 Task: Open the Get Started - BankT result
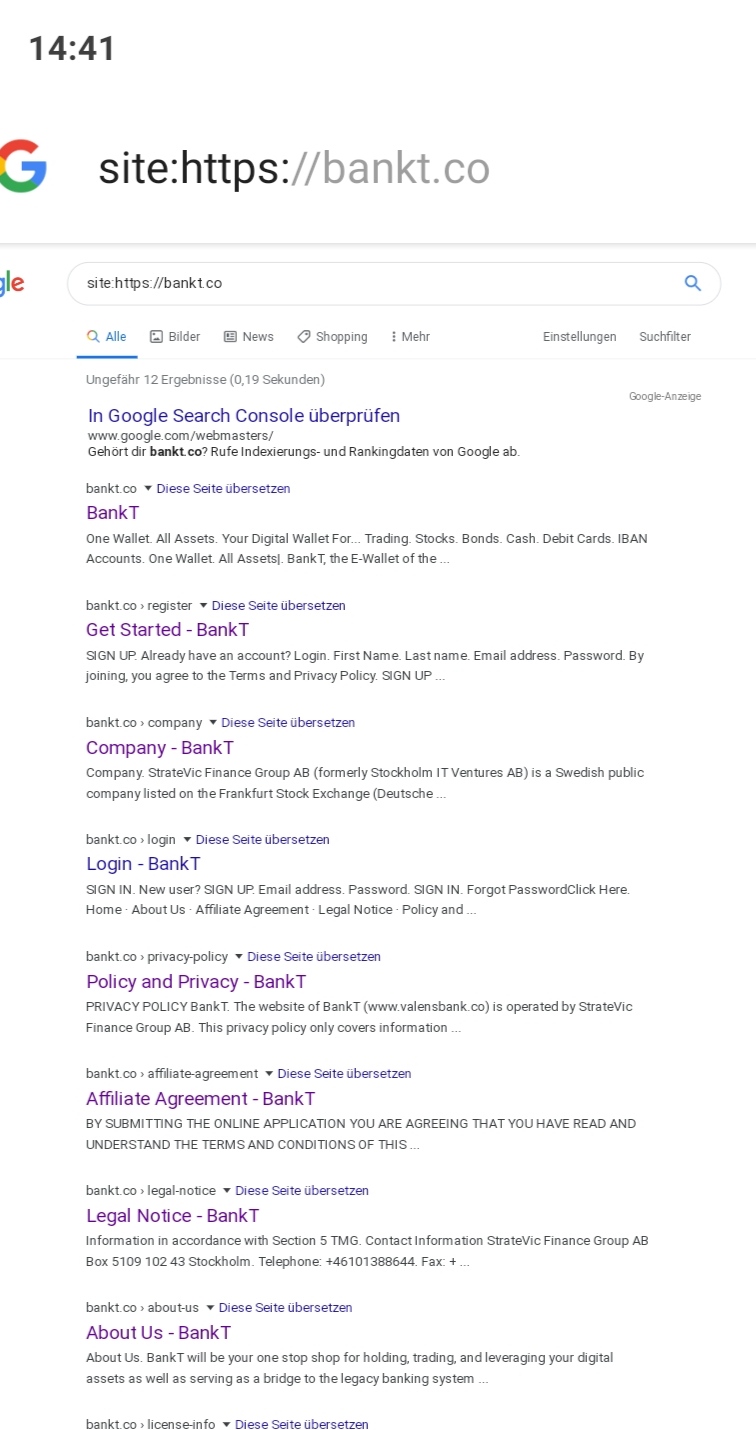(167, 630)
